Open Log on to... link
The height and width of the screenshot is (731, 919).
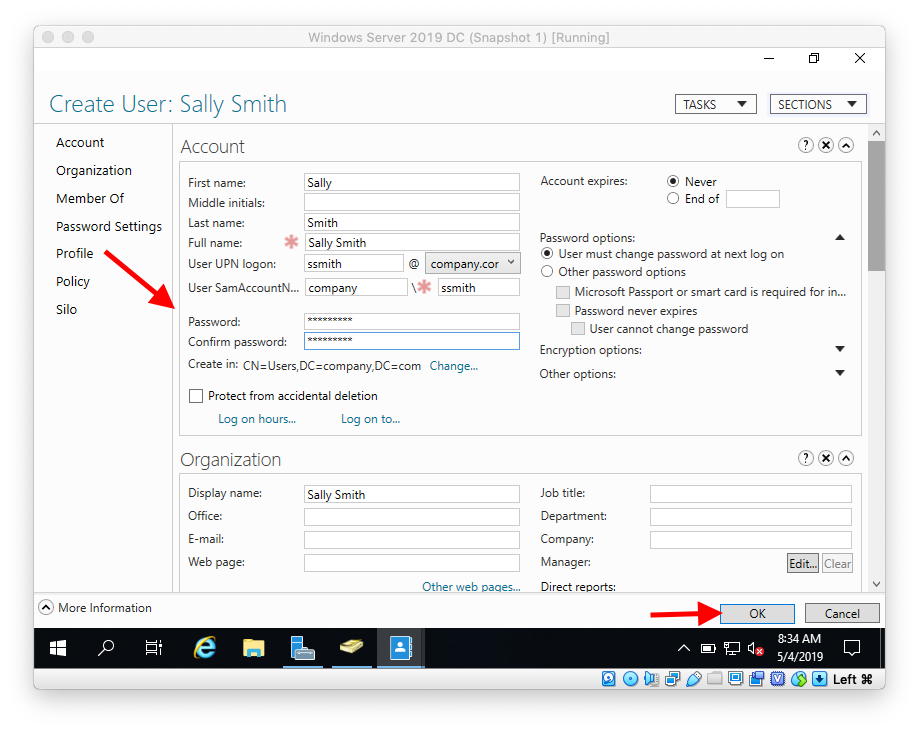click(x=370, y=419)
